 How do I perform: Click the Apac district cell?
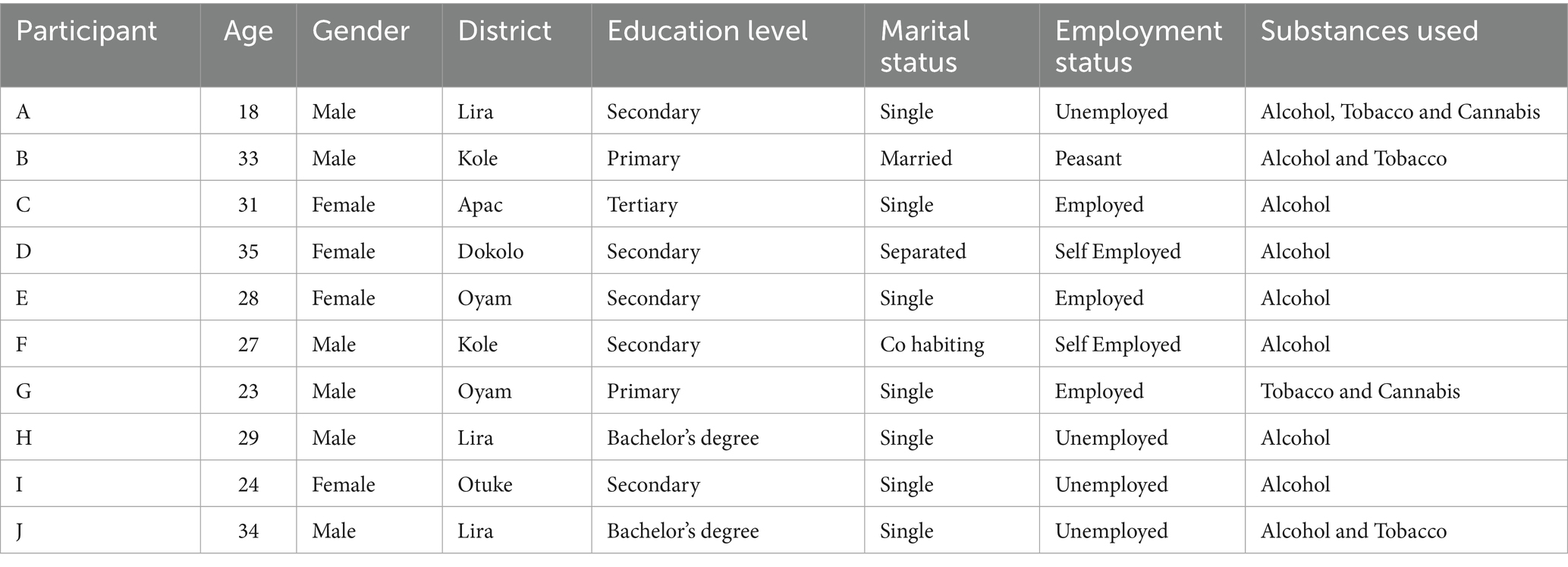click(x=479, y=205)
